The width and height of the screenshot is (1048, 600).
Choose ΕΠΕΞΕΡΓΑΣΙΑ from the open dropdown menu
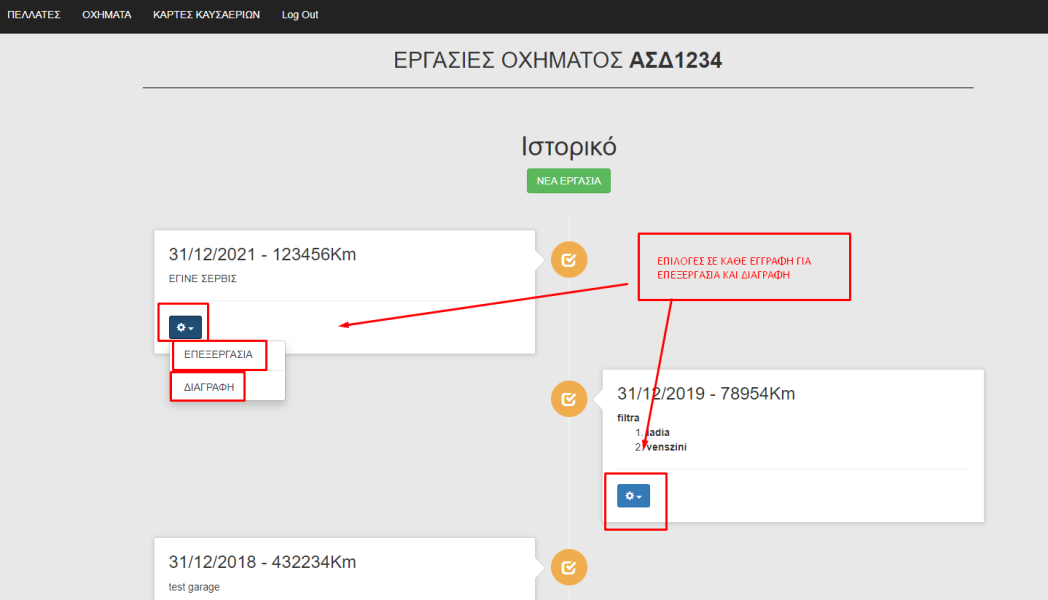point(218,355)
